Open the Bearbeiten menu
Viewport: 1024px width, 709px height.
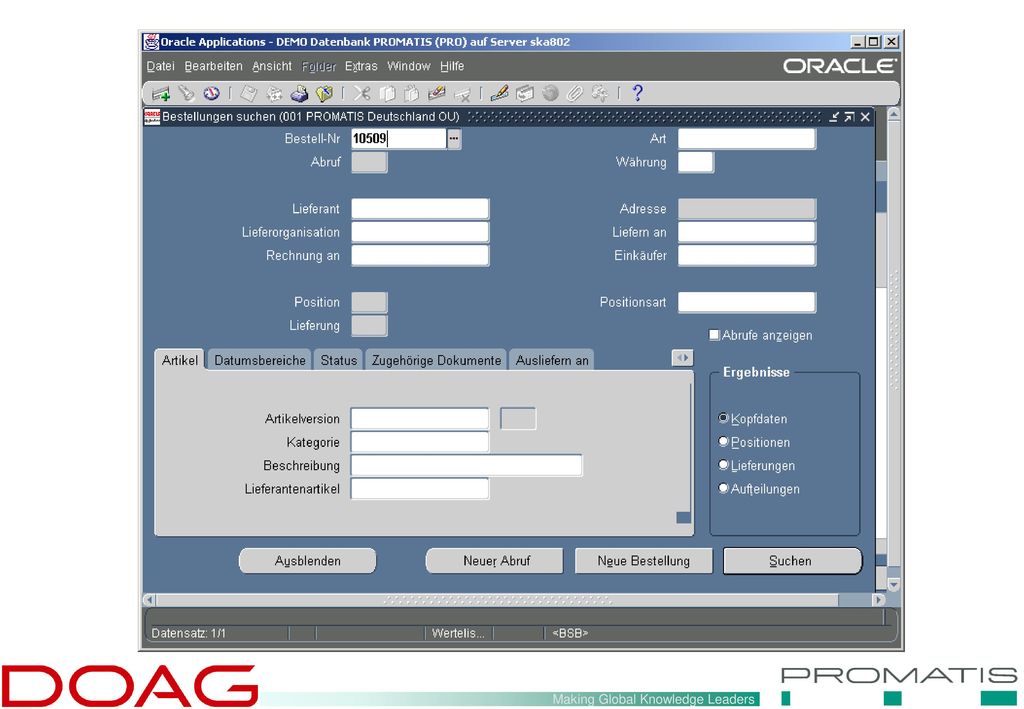[213, 66]
